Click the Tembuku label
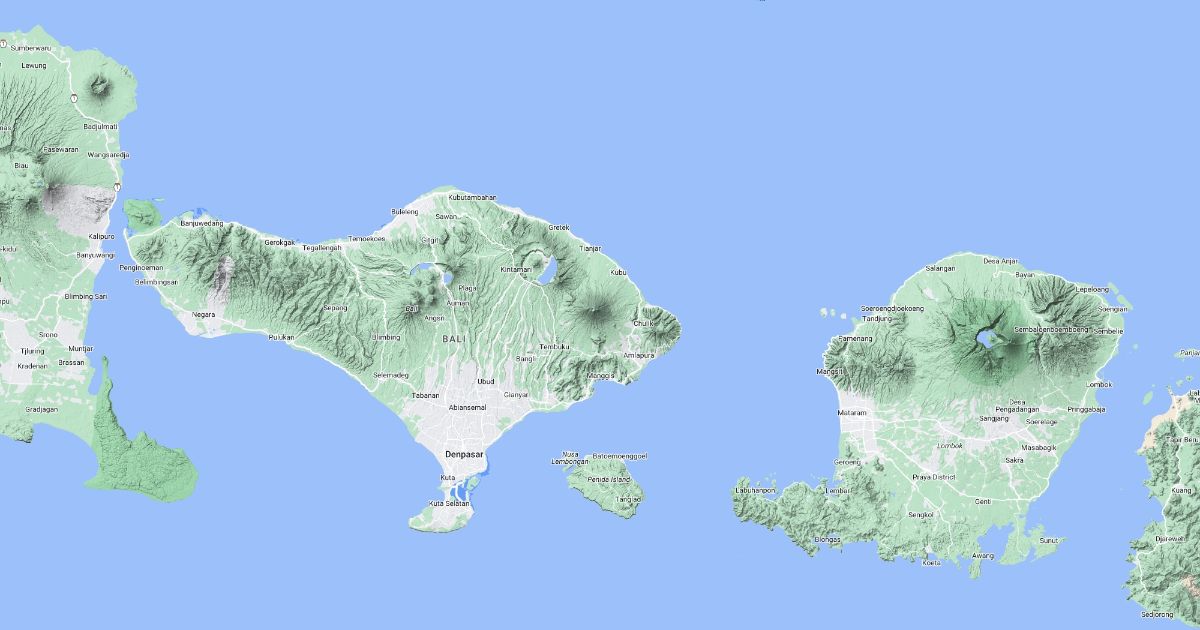 pos(554,346)
